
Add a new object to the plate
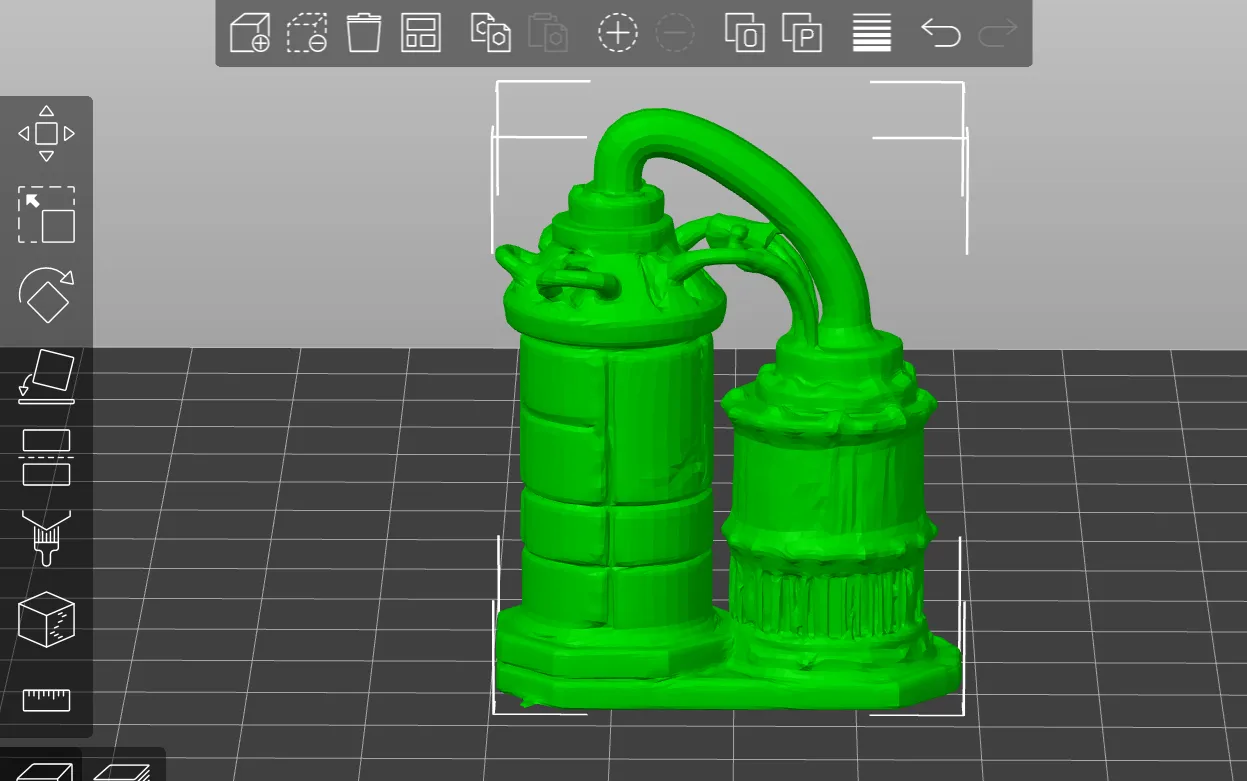(x=249, y=32)
